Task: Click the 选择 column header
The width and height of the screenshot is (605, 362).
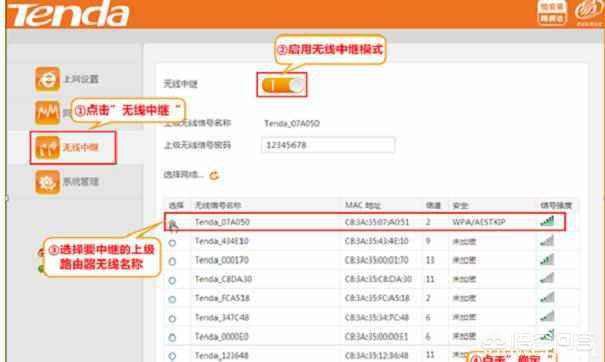Action: tap(176, 205)
